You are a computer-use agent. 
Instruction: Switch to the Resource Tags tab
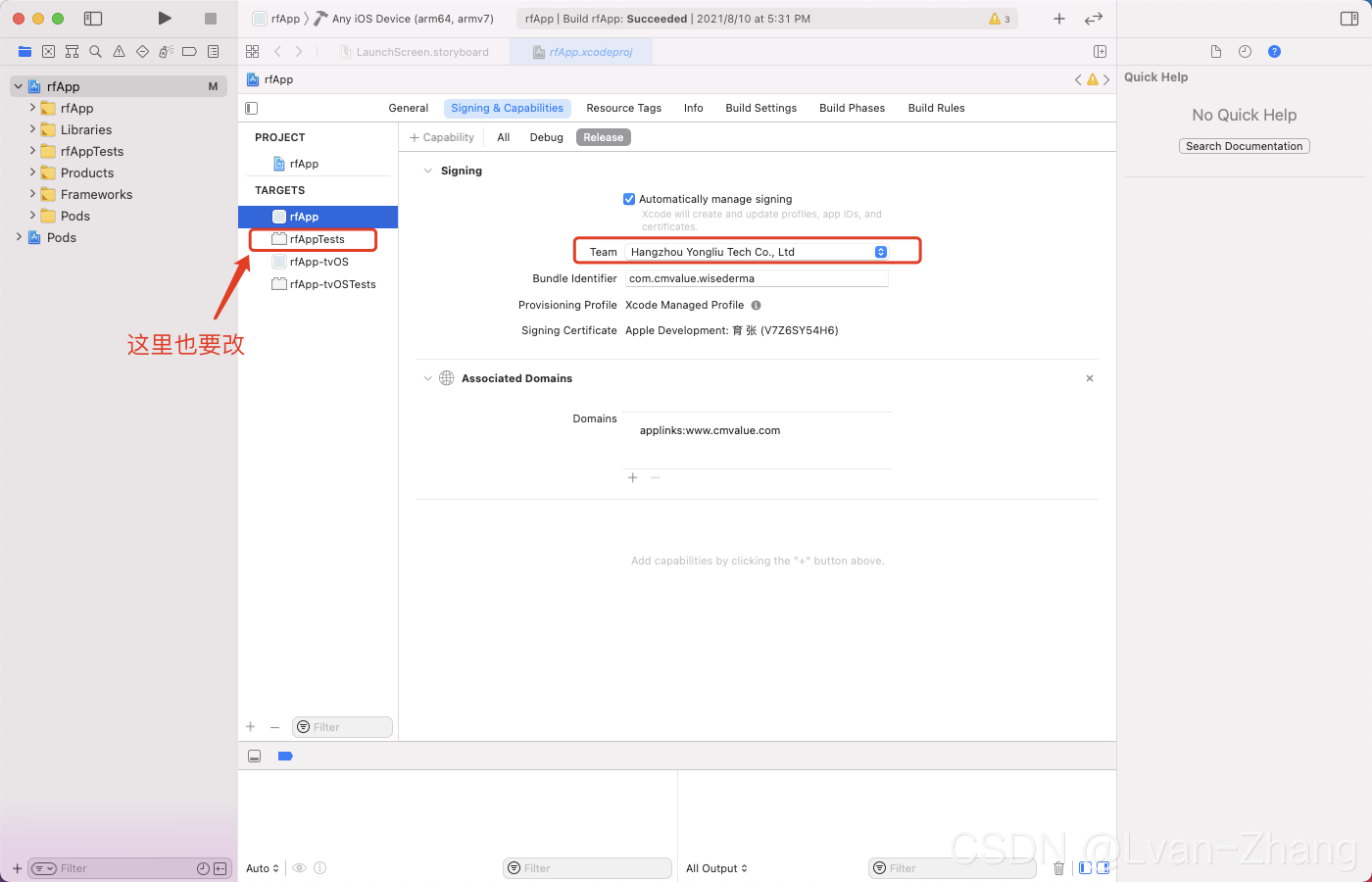coord(624,108)
